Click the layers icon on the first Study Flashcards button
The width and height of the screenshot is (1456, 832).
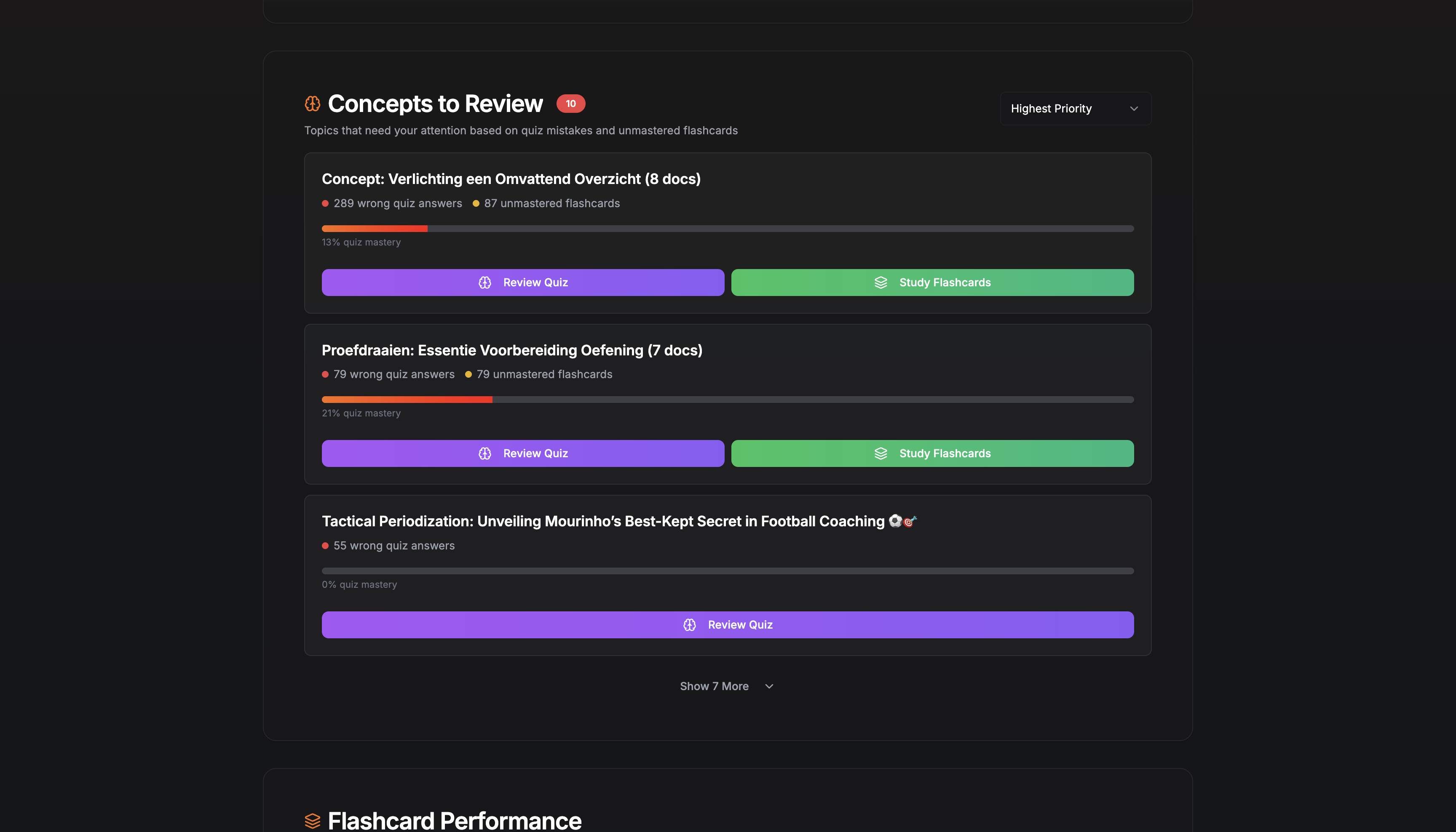coord(881,282)
